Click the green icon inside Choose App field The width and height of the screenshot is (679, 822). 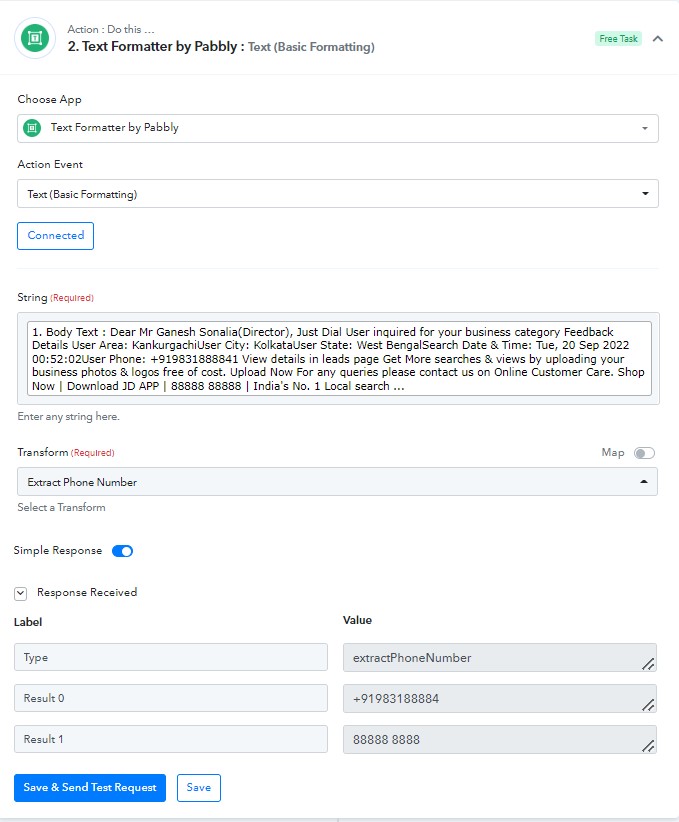click(x=32, y=128)
